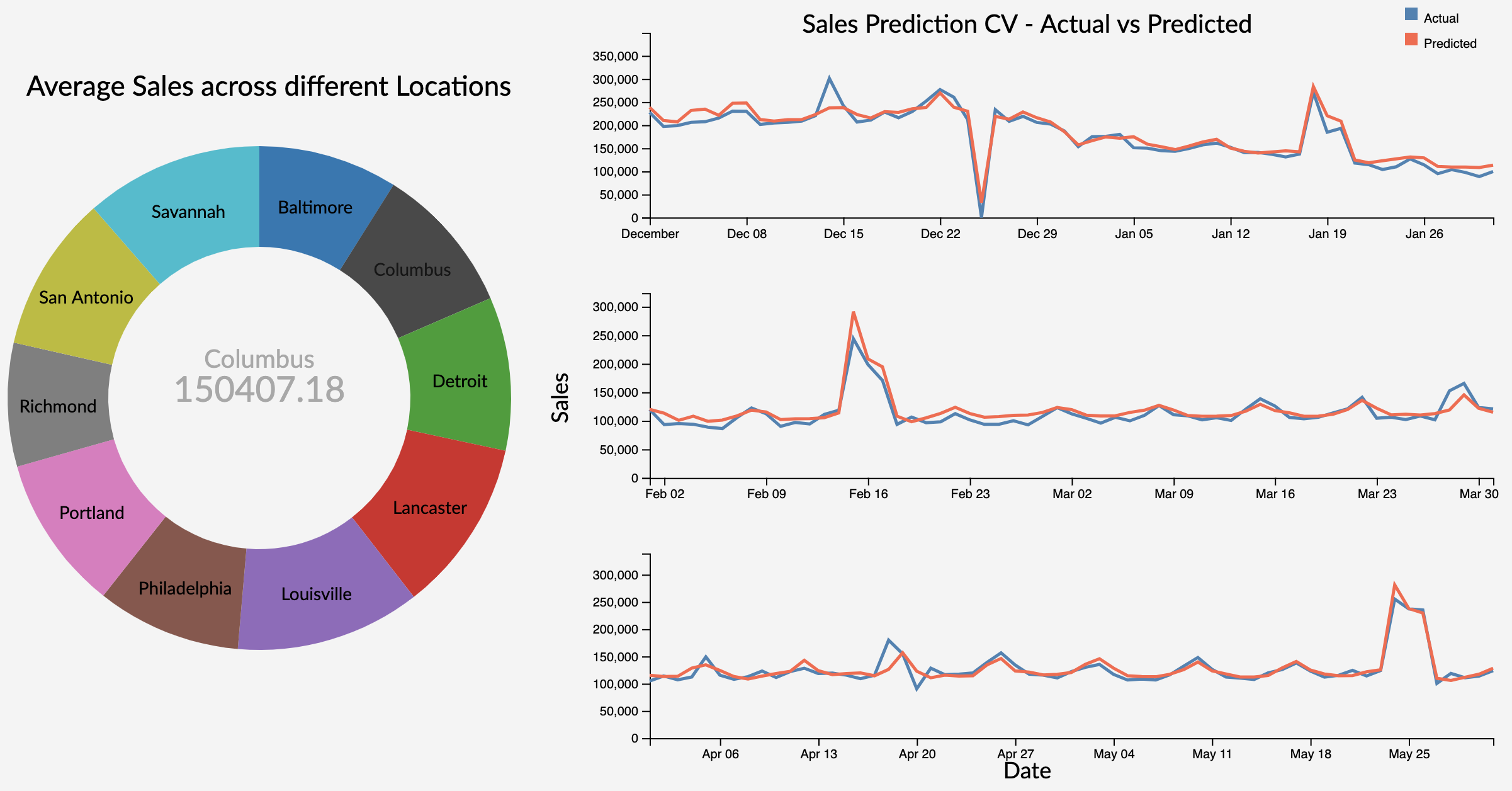The image size is (1512, 791).
Task: Select the Baltimore segment in the donut chart
Action: 315,208
